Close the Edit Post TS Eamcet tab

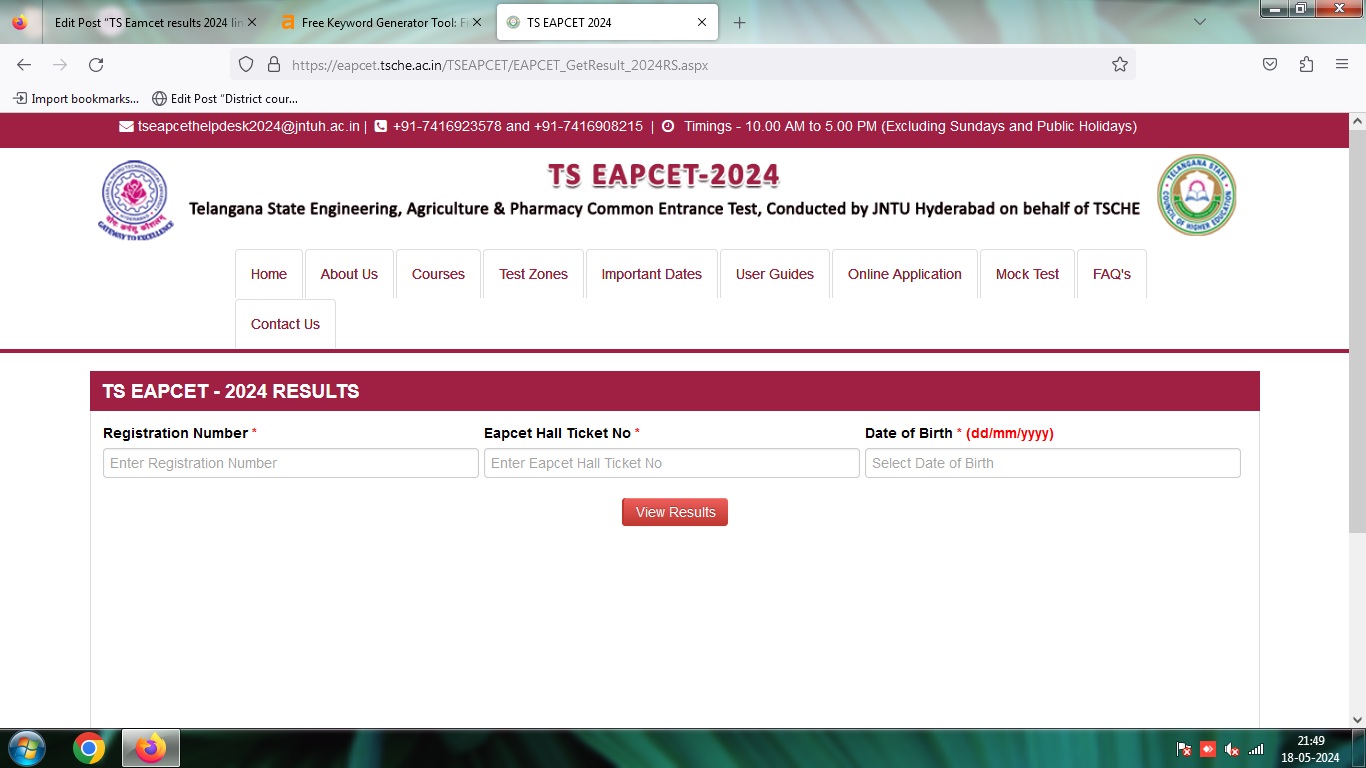pos(251,22)
